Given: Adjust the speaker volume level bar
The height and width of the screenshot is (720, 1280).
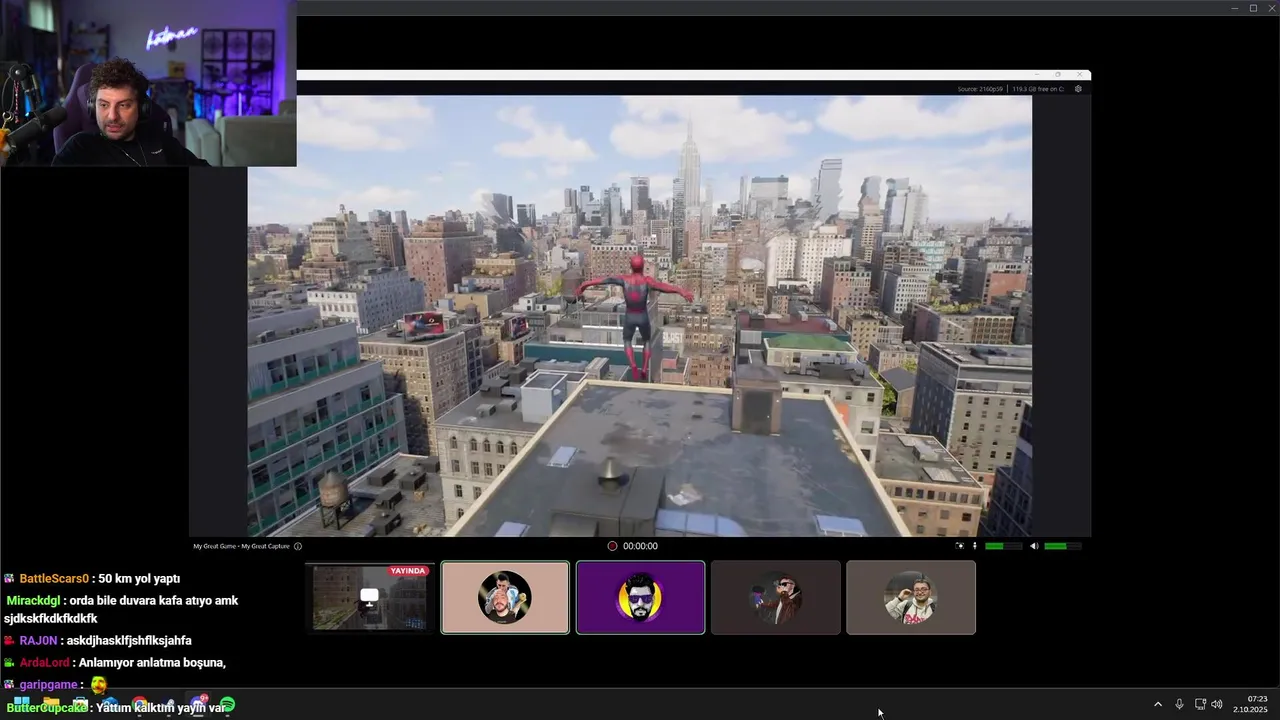Looking at the screenshot, I should pyautogui.click(x=1061, y=546).
